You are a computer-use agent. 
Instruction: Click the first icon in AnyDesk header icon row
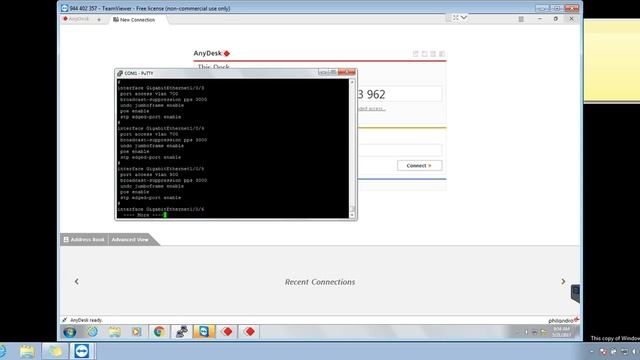[x=416, y=54]
